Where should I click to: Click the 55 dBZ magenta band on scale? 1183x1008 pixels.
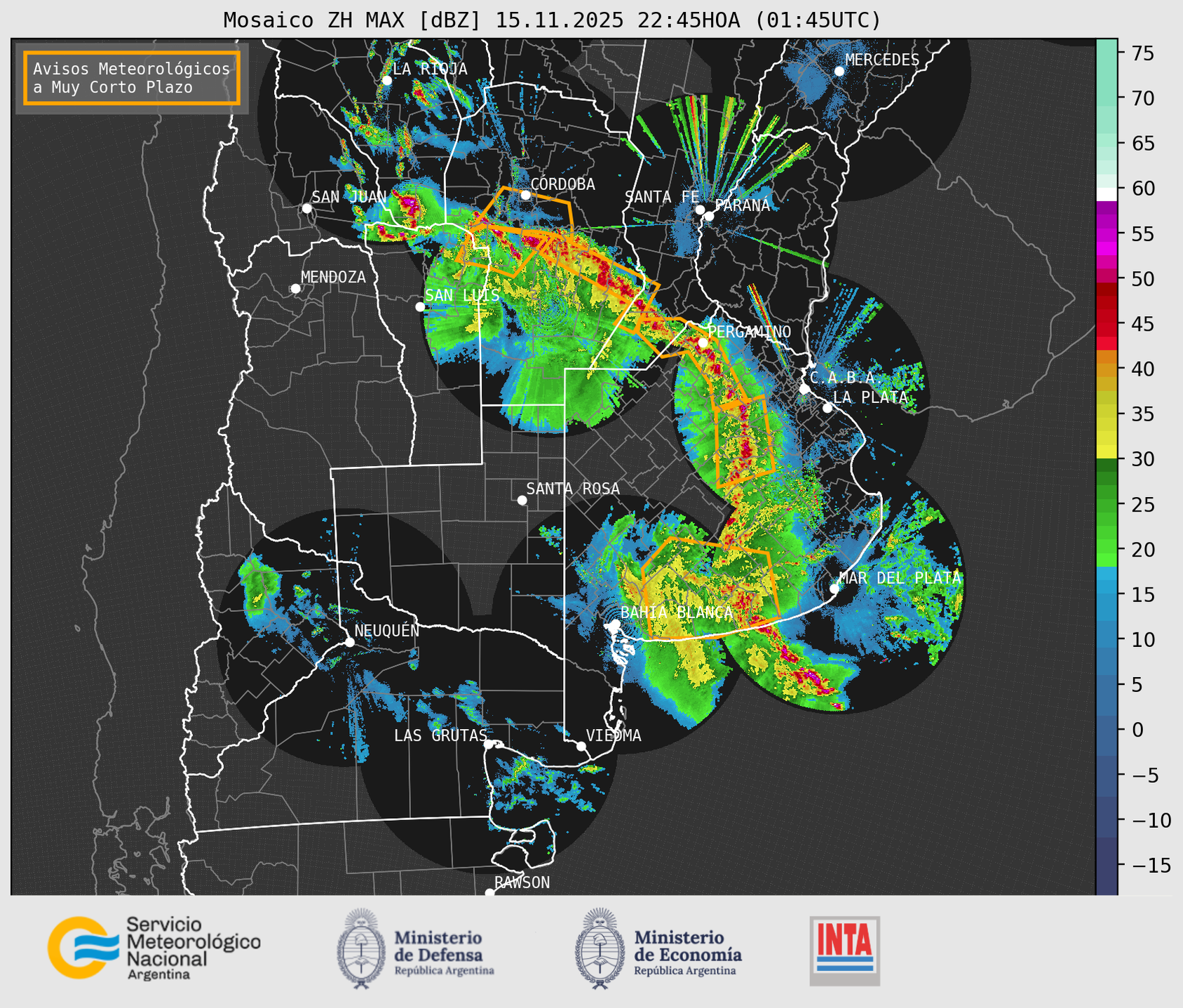point(1107,233)
